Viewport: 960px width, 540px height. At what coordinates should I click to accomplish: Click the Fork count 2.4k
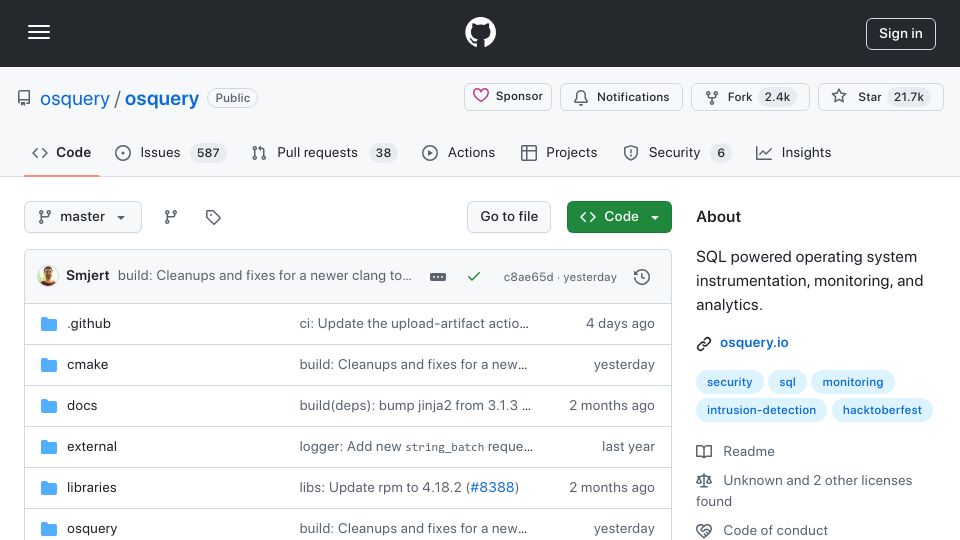pos(777,97)
